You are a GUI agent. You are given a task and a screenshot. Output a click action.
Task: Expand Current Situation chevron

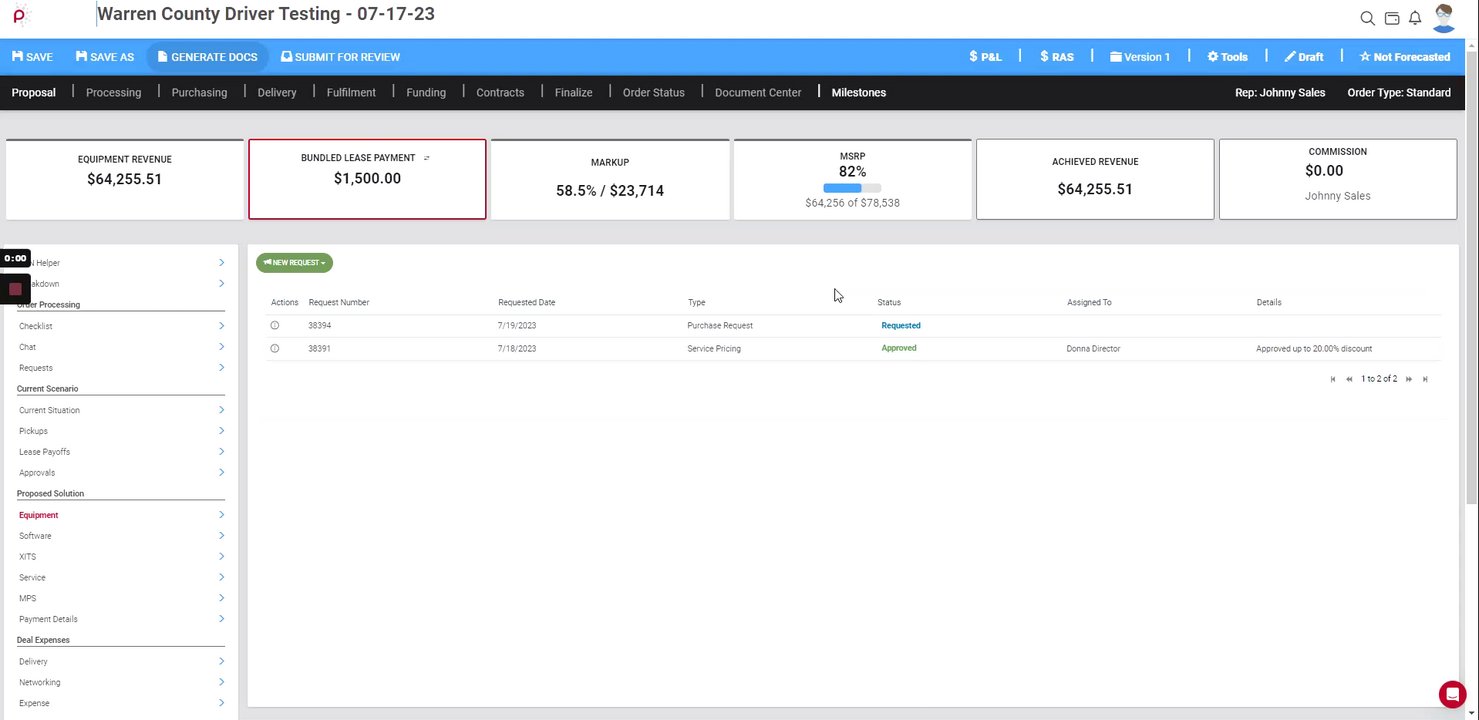pyautogui.click(x=221, y=410)
